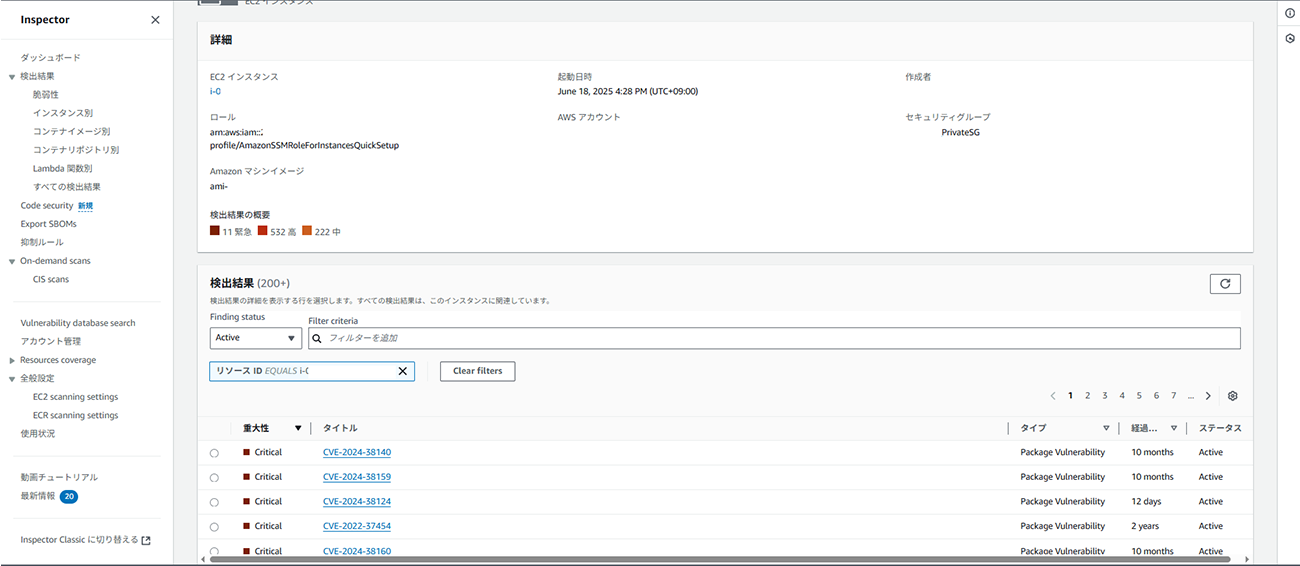The image size is (1300, 566).
Task: Remove the リソース ID filter token
Action: pos(403,371)
